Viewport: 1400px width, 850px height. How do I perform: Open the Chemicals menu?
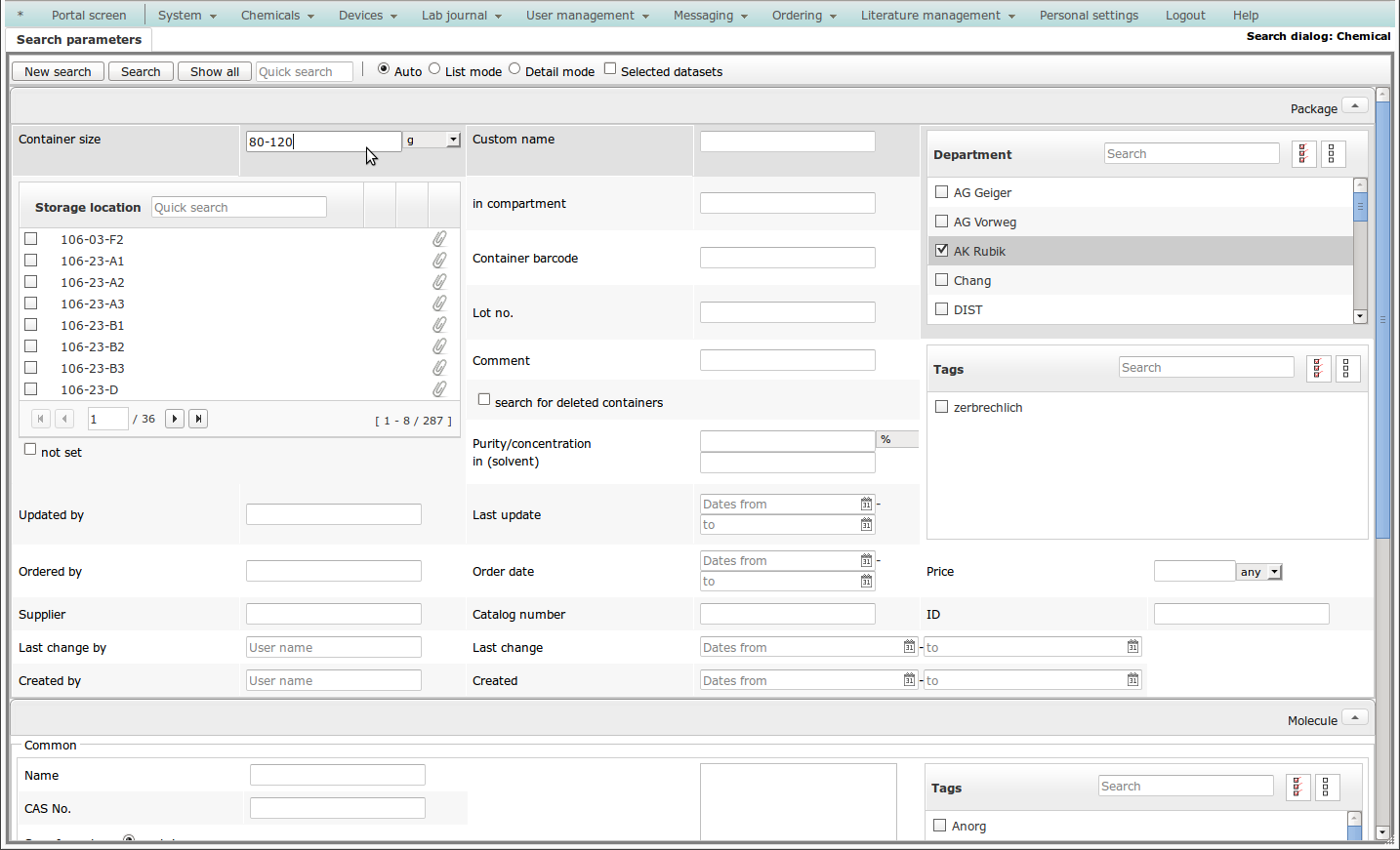click(x=277, y=16)
